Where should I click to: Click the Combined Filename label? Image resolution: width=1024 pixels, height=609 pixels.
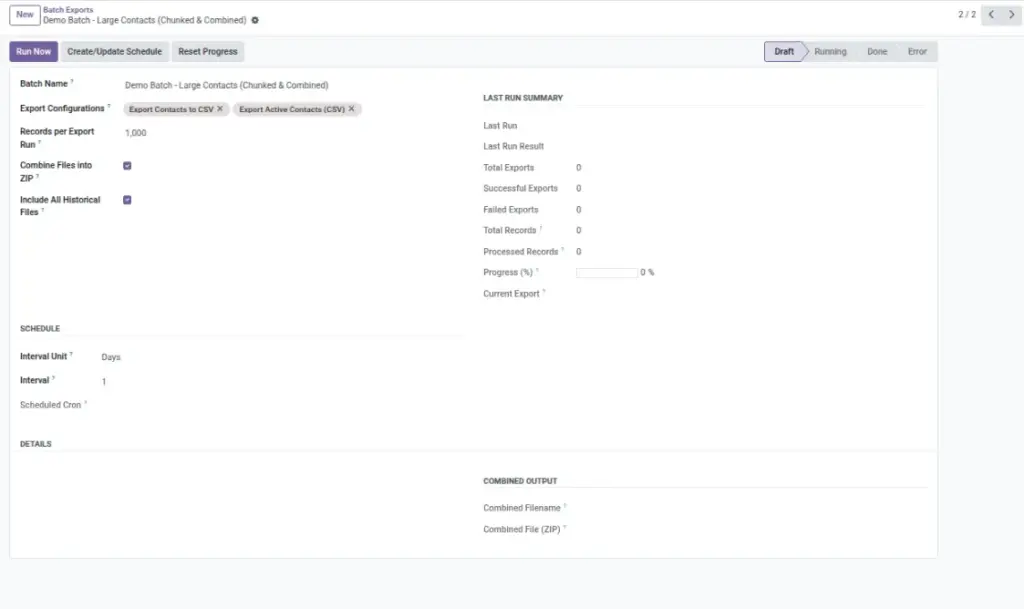[522, 508]
